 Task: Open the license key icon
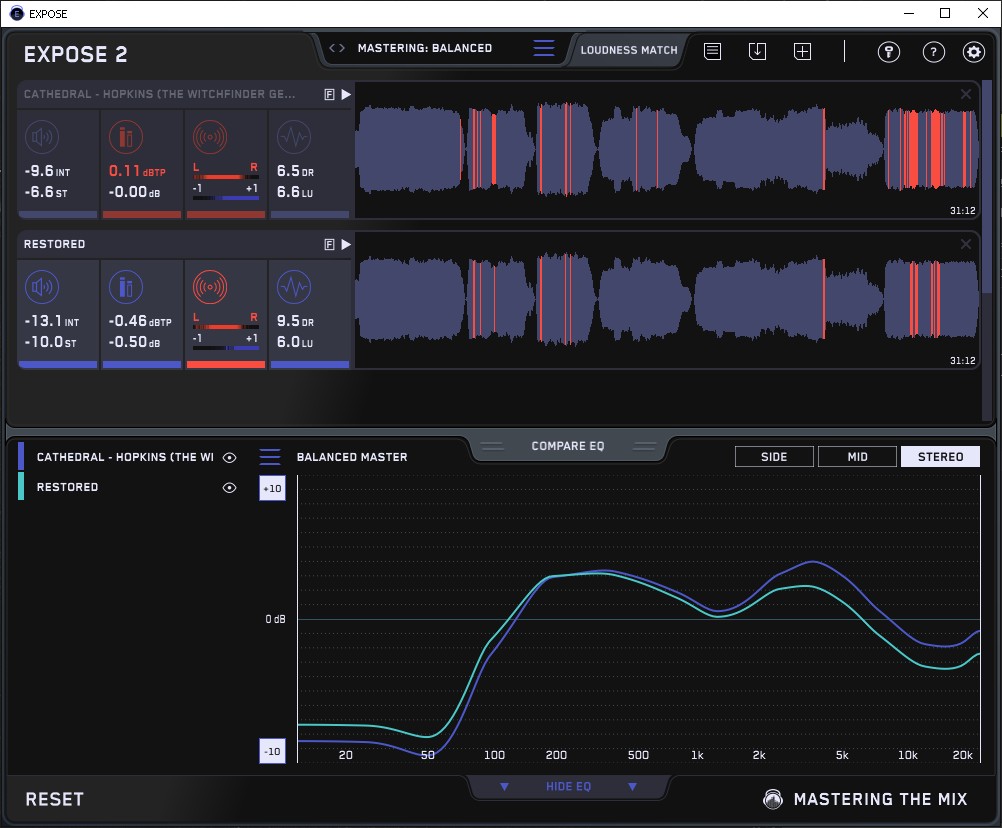pos(888,52)
